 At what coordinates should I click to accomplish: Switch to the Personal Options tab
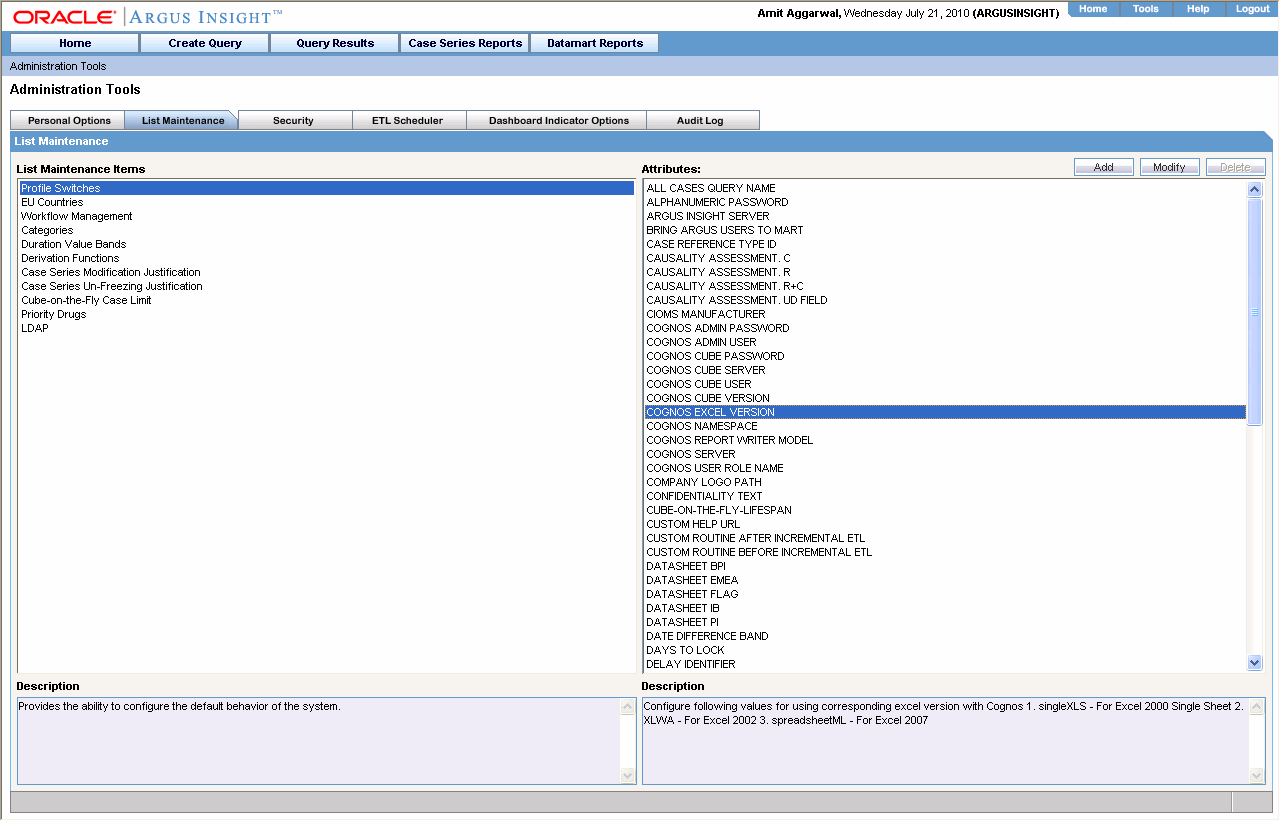coord(69,120)
